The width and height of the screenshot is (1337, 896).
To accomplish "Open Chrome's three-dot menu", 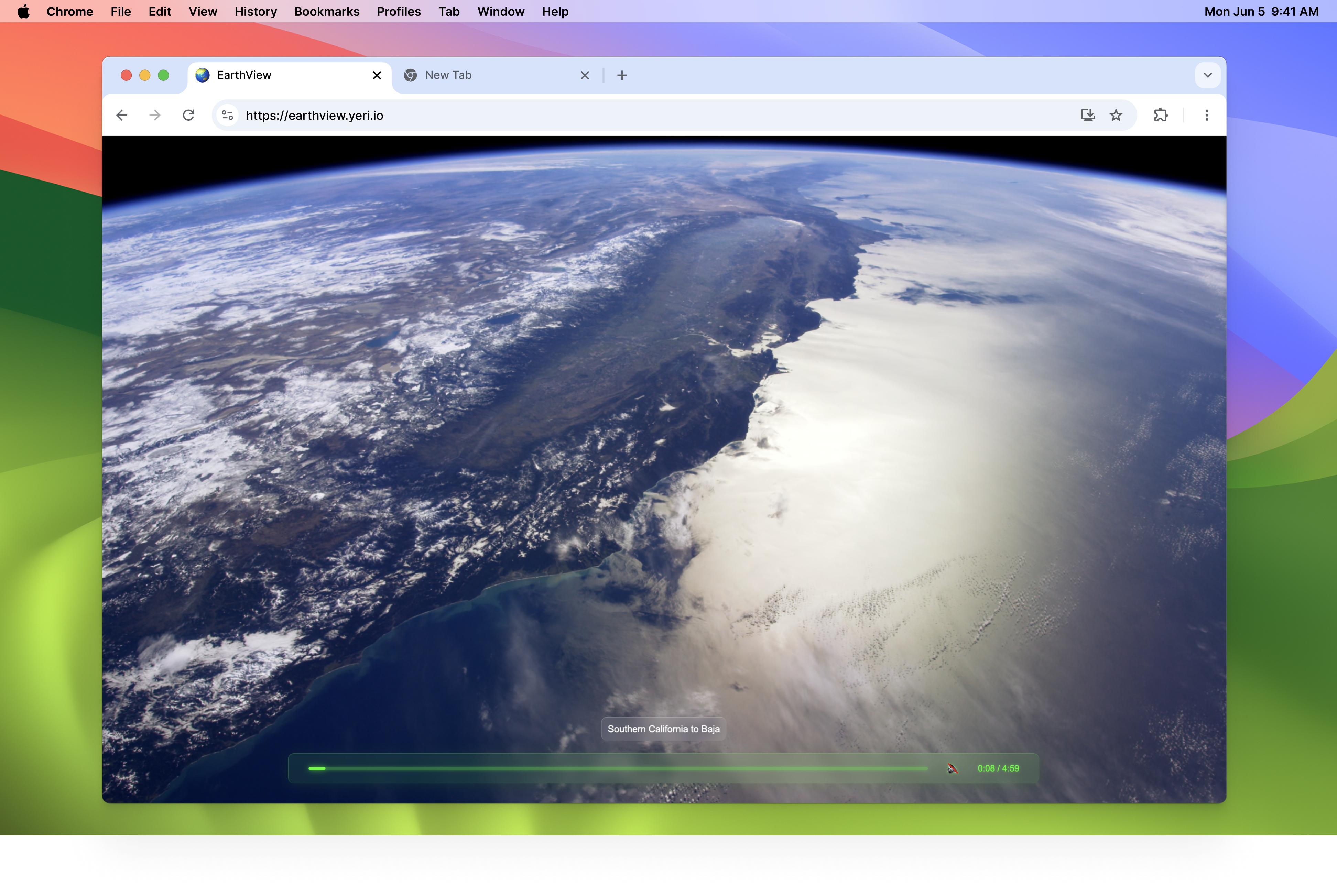I will coord(1207,116).
